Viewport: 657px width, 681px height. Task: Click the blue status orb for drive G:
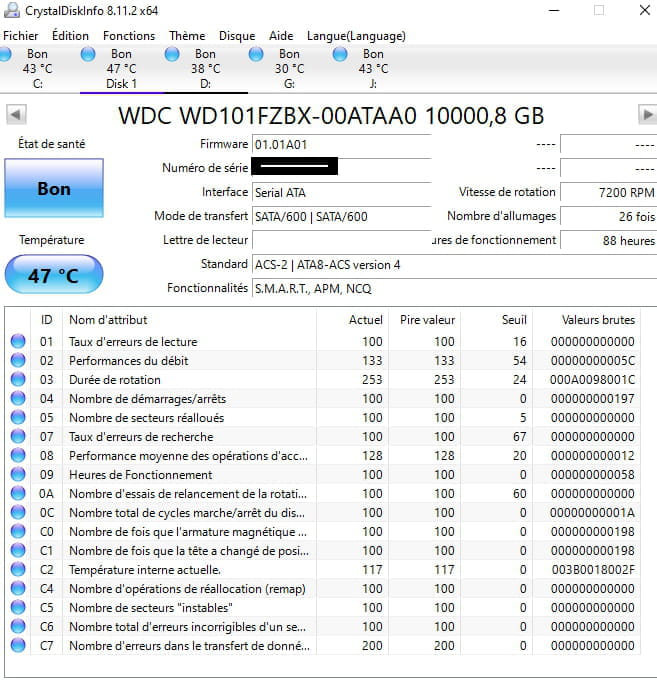coord(256,54)
